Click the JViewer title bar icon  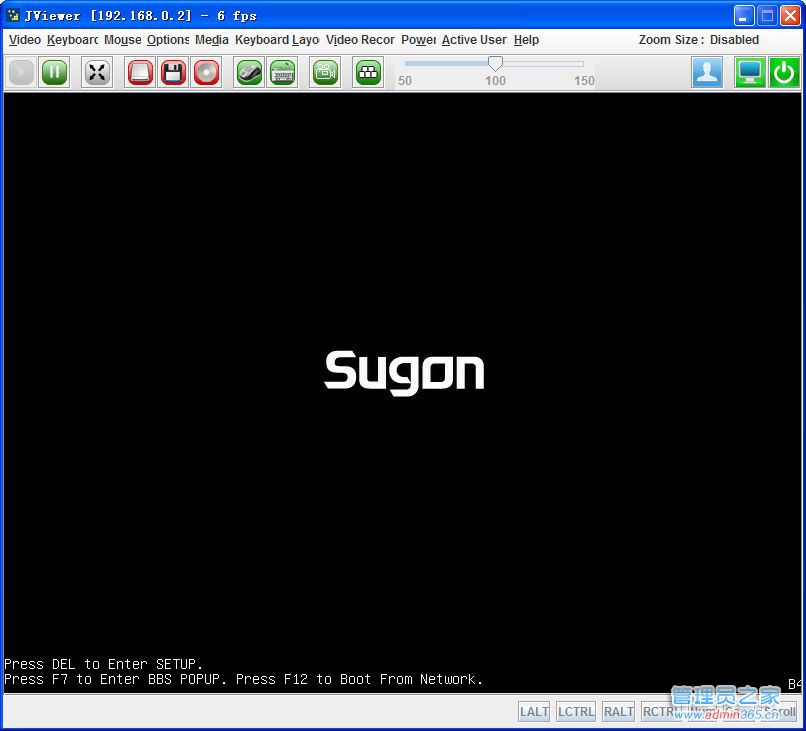13,15
